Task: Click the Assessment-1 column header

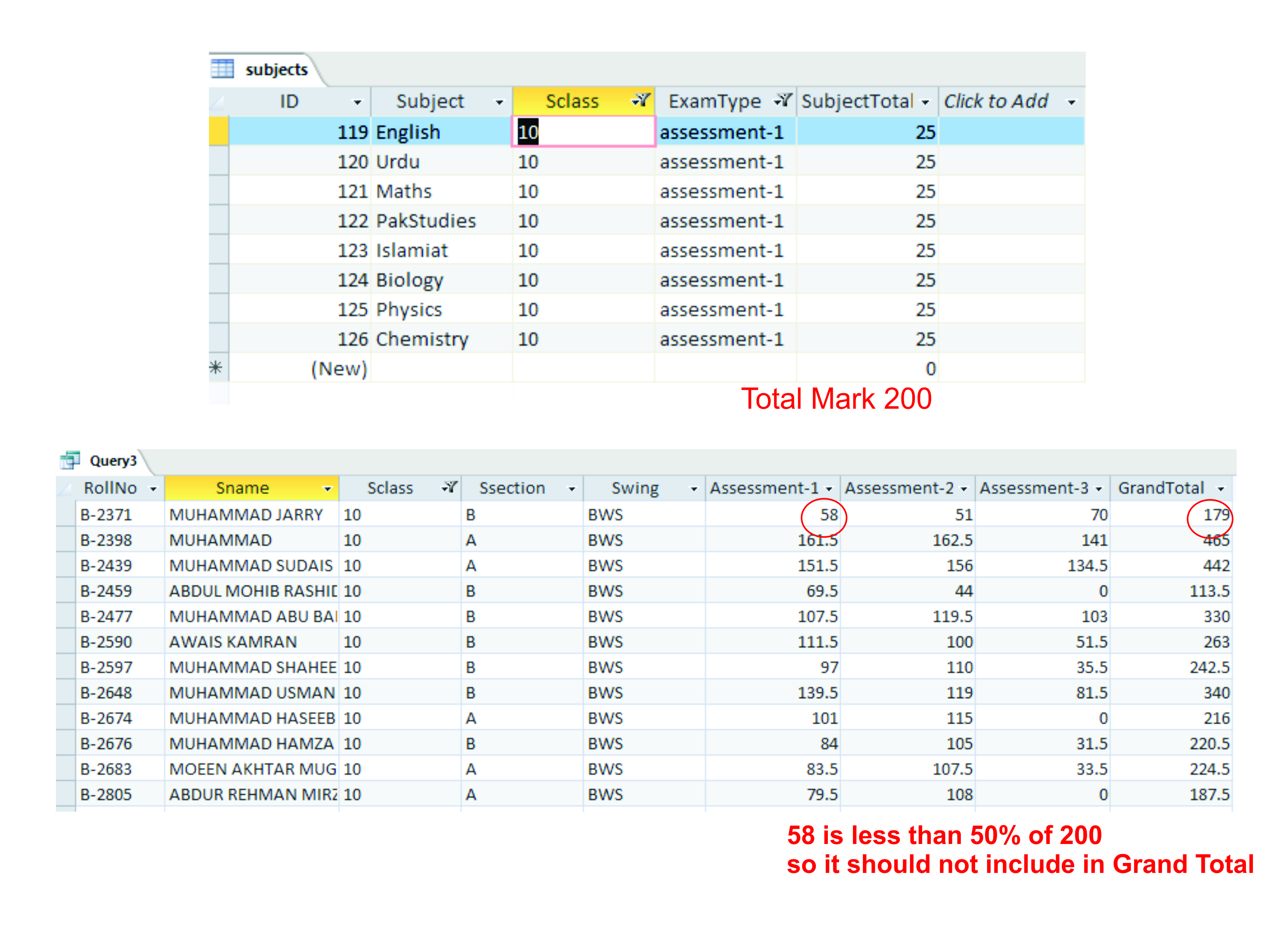Action: pyautogui.click(x=764, y=488)
